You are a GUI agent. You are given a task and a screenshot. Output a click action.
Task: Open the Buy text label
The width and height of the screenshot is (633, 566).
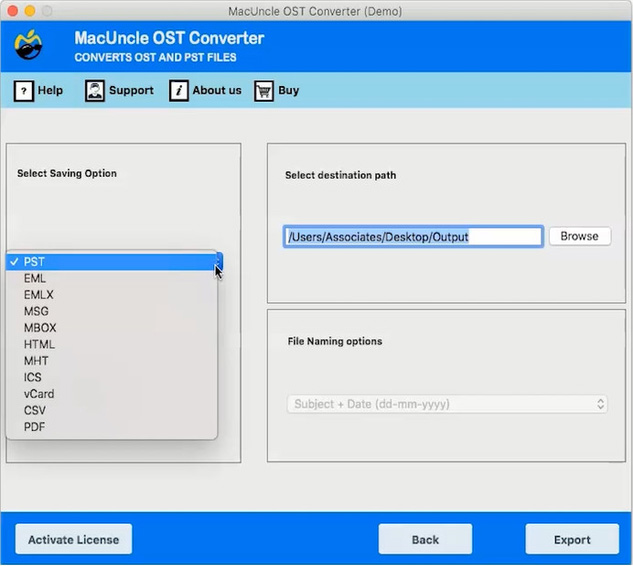pos(289,90)
